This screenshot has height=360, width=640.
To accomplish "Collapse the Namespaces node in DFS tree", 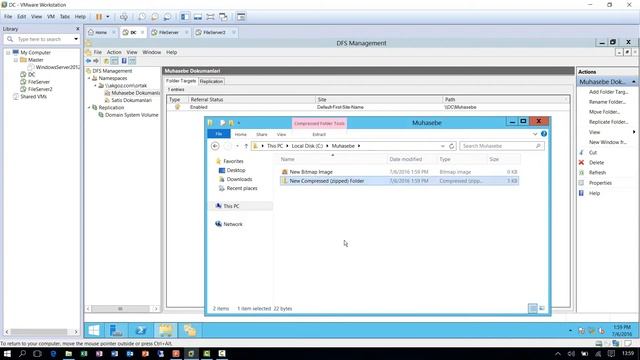I will point(89,78).
